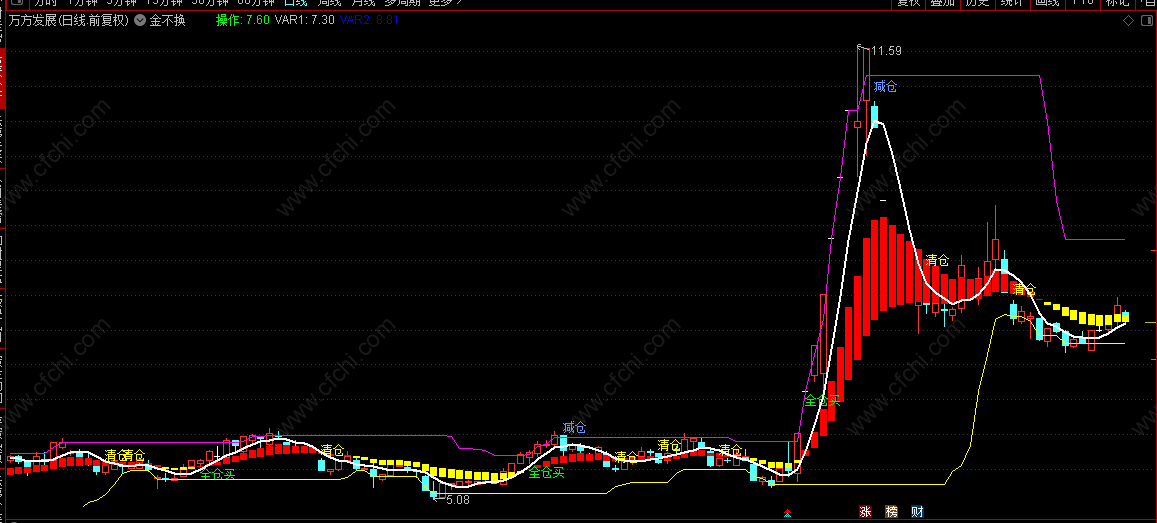Click the 金不换 indicator name

167,21
